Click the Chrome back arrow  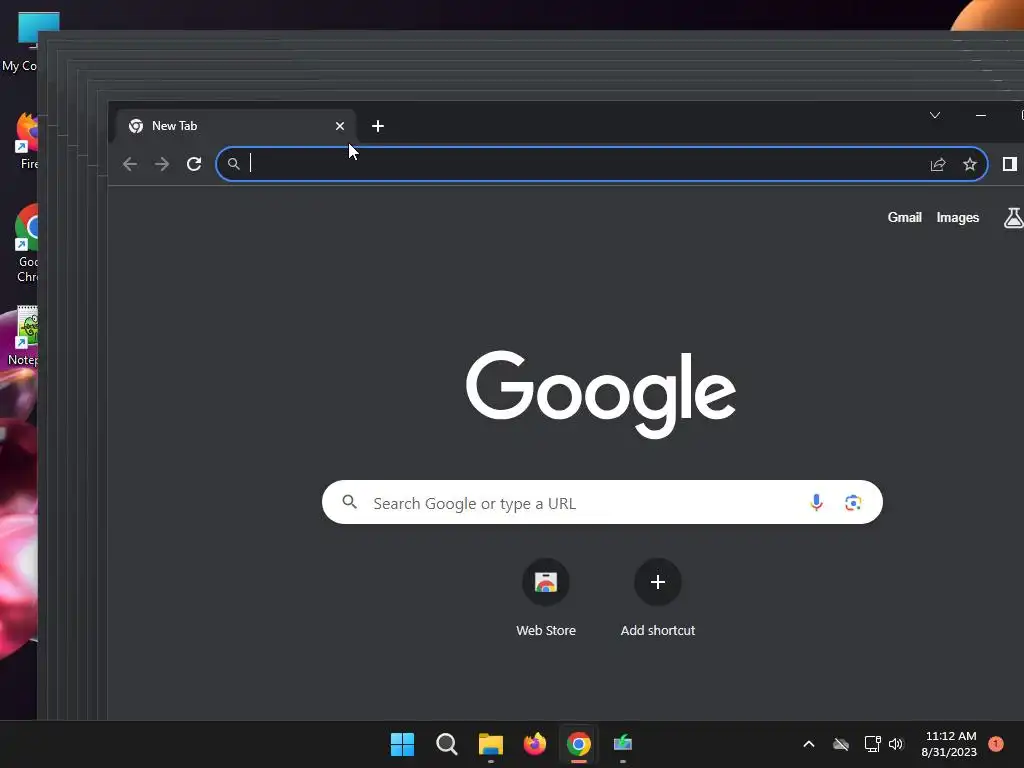tap(130, 164)
